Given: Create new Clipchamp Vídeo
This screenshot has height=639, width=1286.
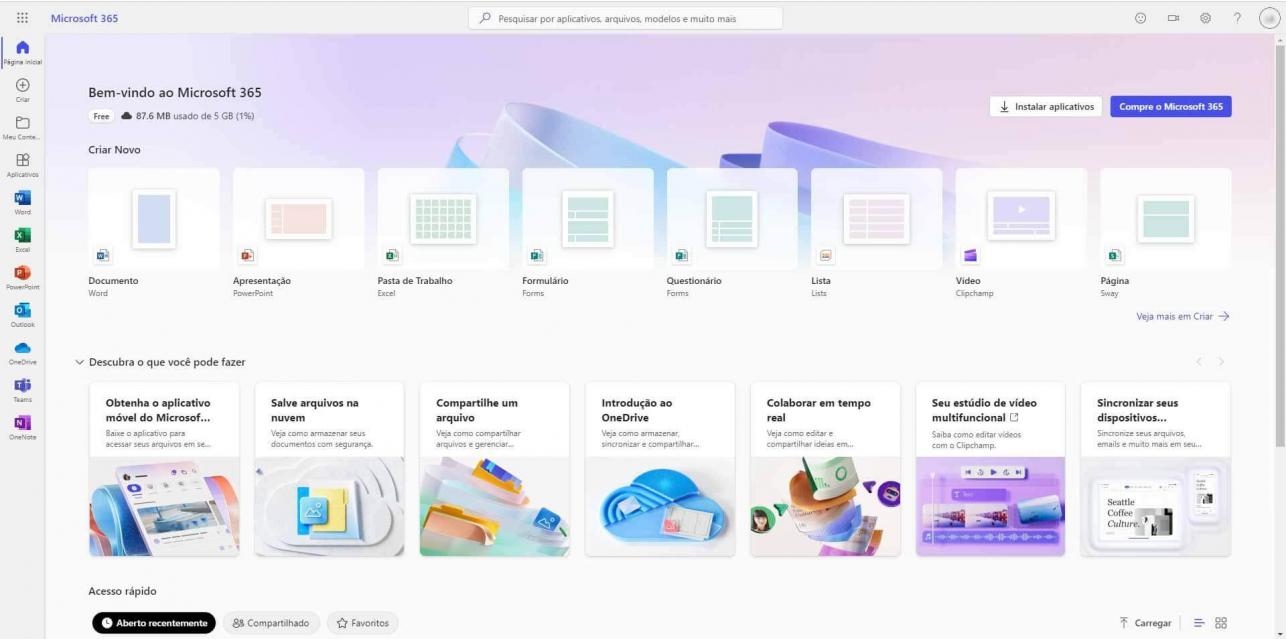Looking at the screenshot, I should tap(1021, 233).
